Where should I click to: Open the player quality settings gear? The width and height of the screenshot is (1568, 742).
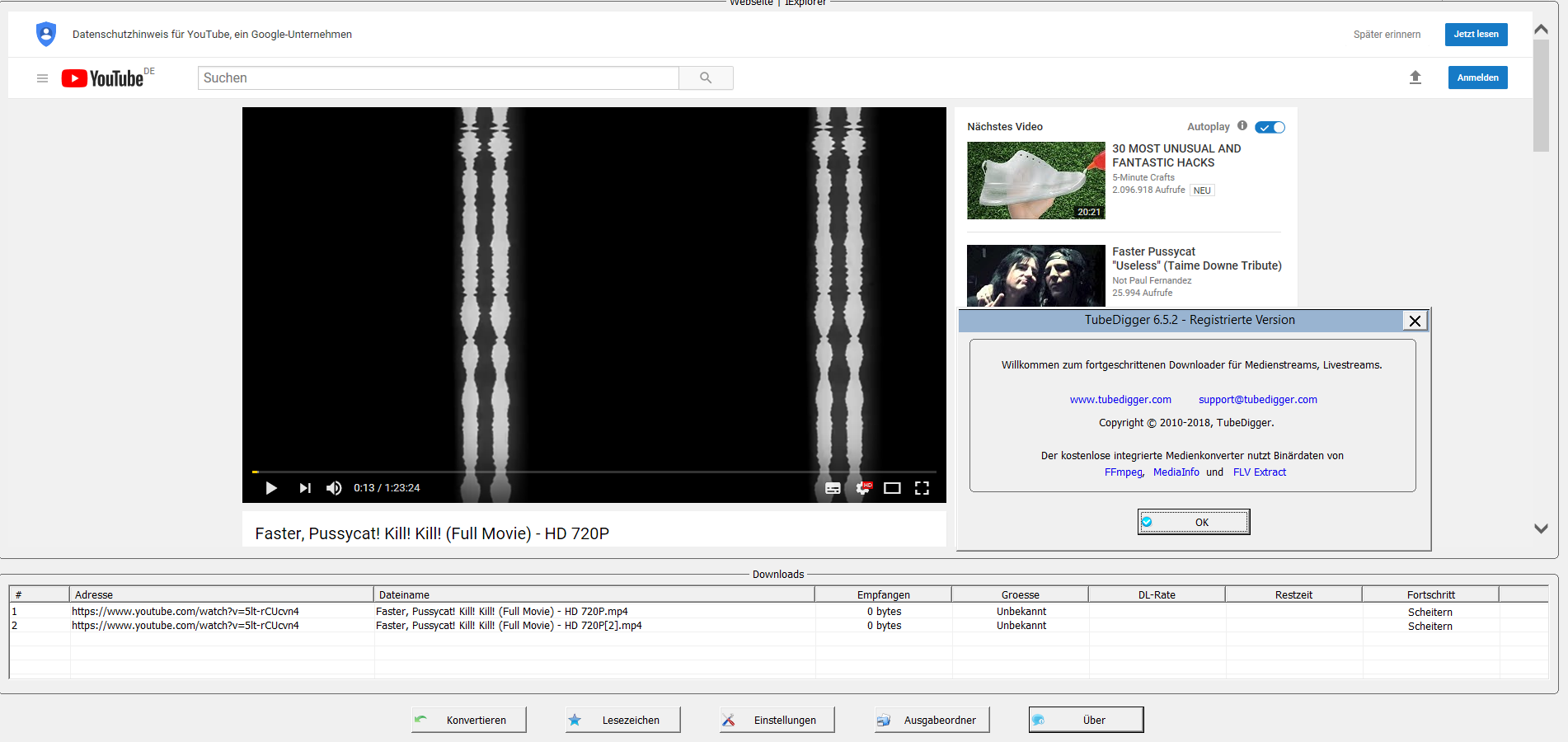pos(863,488)
